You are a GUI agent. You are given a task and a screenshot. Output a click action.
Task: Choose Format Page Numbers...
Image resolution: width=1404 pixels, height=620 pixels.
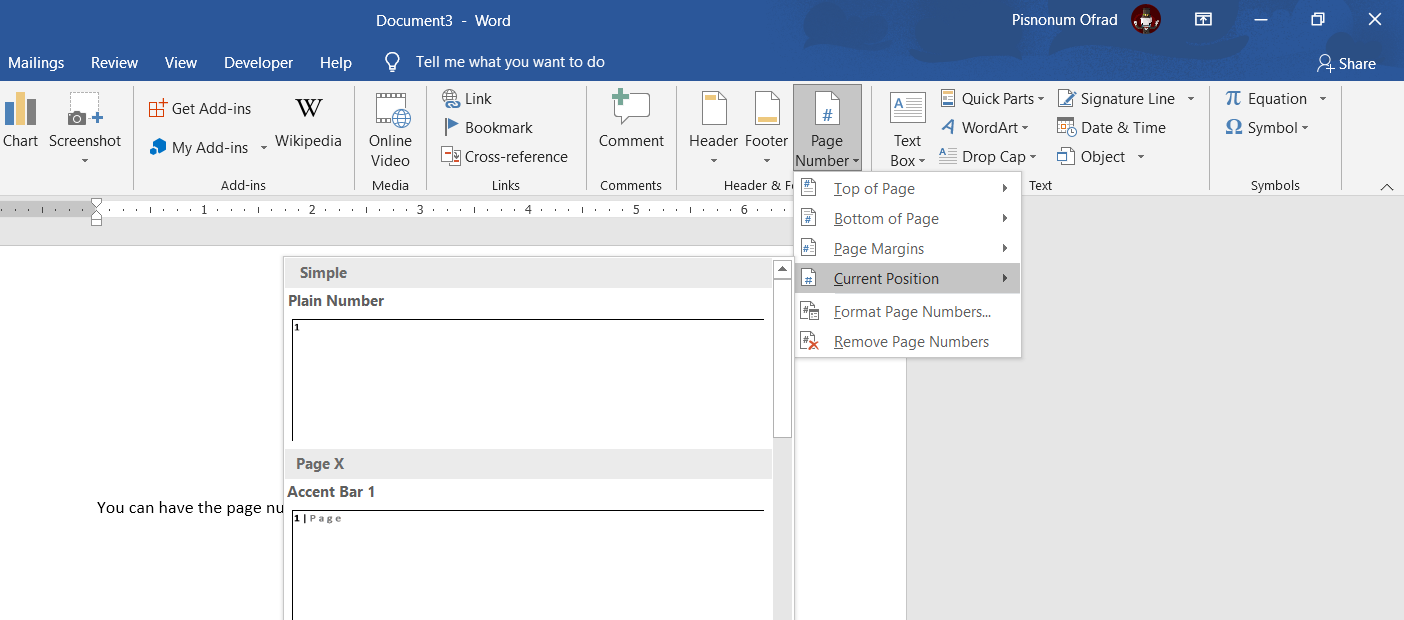(907, 311)
